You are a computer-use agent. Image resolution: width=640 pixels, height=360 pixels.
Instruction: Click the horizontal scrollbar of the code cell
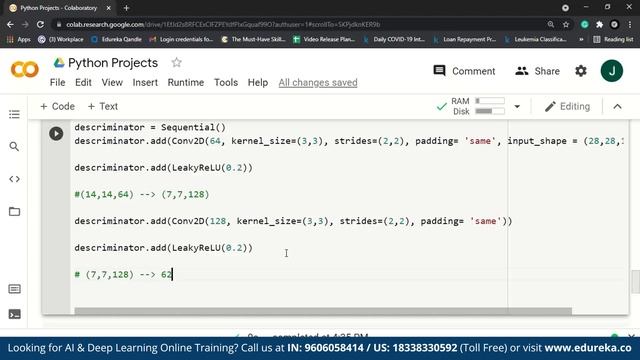(x=323, y=311)
